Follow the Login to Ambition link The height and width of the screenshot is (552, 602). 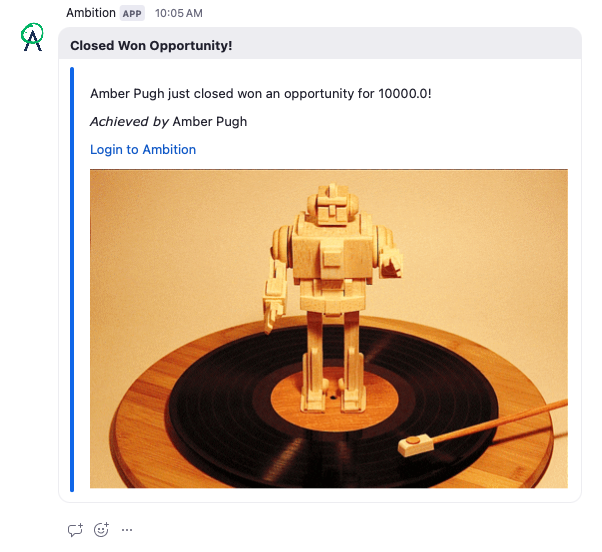143,149
